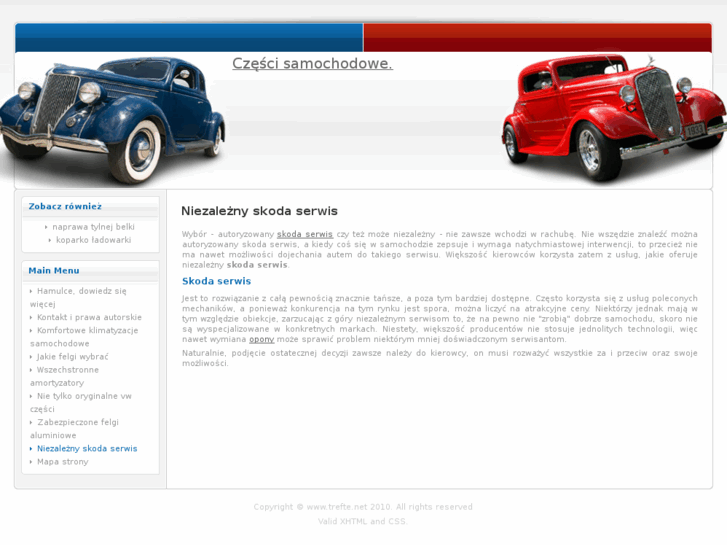The width and height of the screenshot is (727, 545).
Task: Click the 'Main Menu' sidebar heading
Action: [x=54, y=270]
